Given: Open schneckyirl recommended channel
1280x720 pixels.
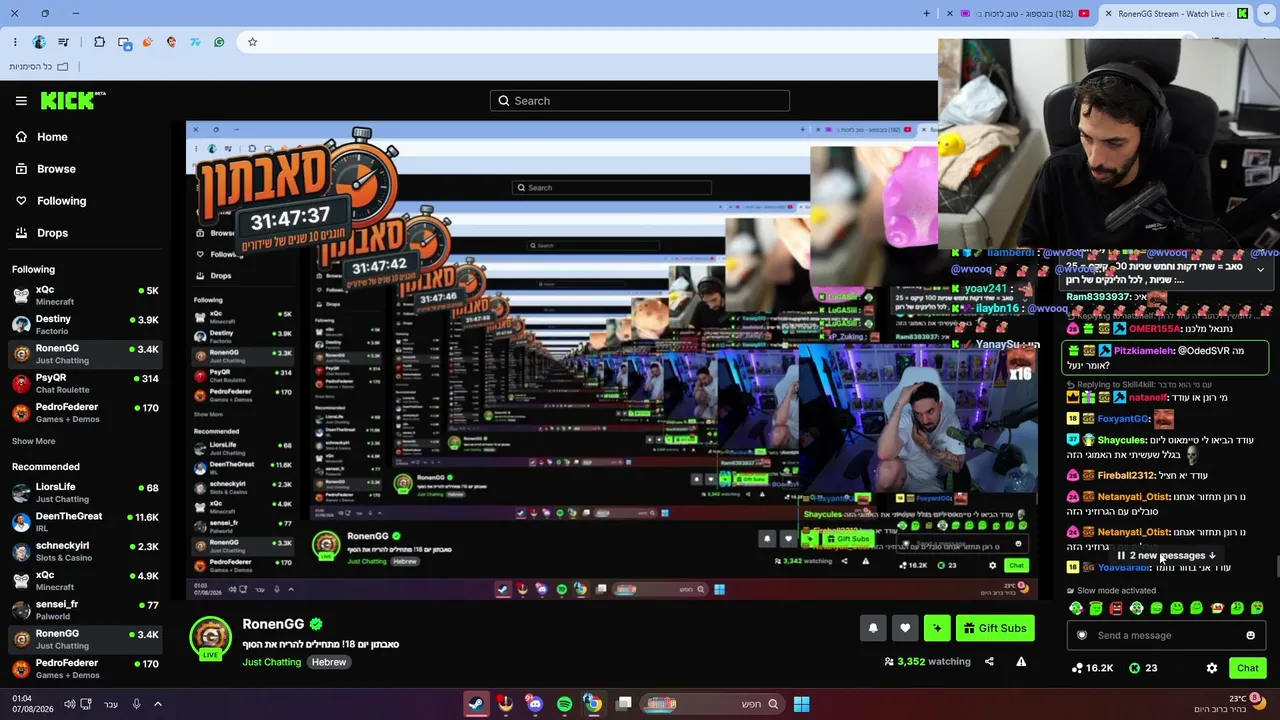Looking at the screenshot, I should click(86, 551).
